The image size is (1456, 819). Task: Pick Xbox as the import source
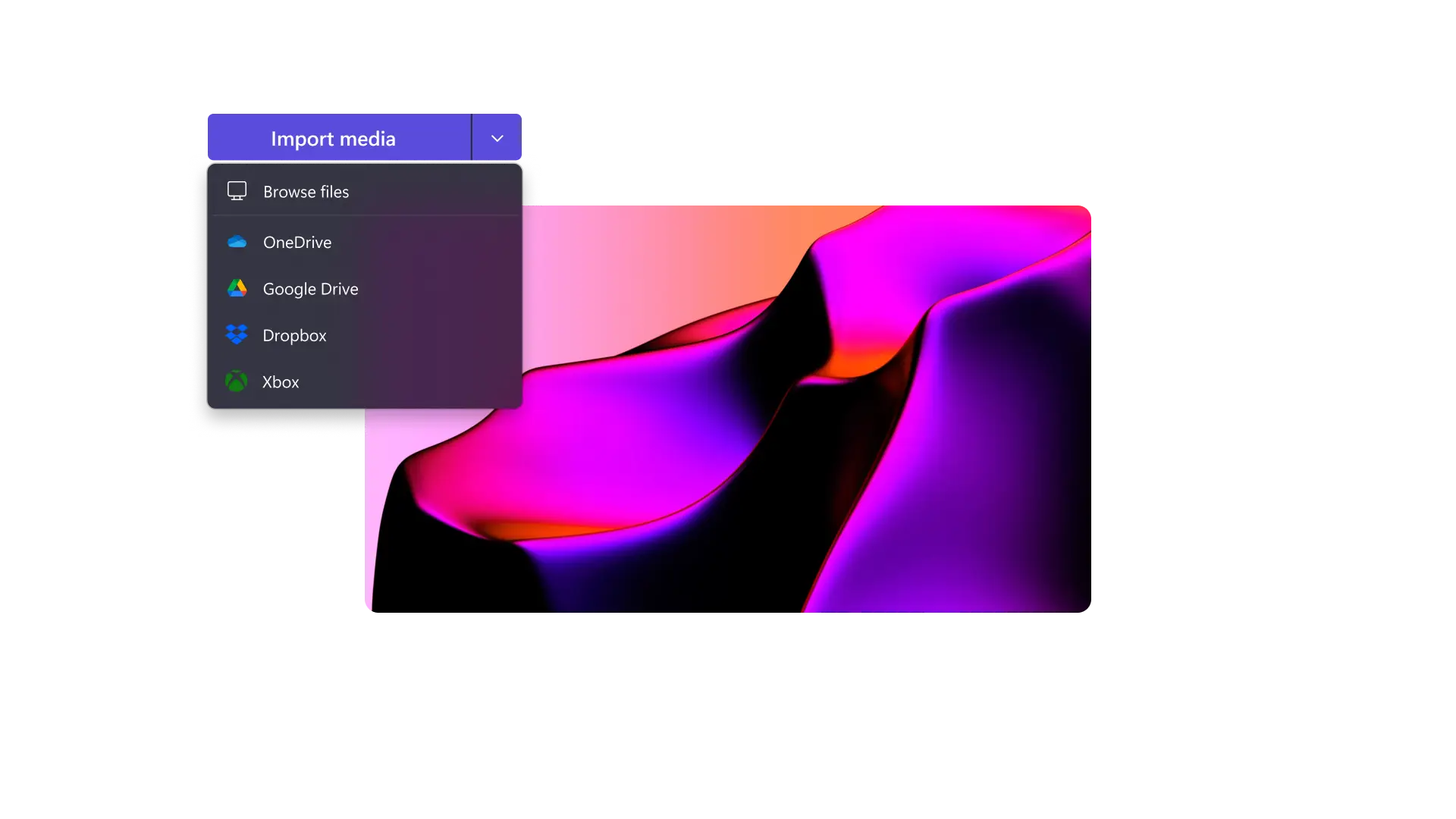tap(281, 381)
